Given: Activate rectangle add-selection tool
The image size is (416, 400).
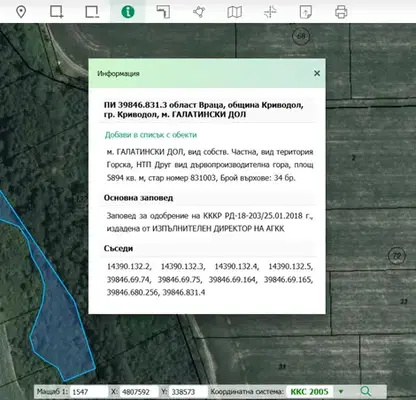Looking at the screenshot, I should (x=57, y=12).
